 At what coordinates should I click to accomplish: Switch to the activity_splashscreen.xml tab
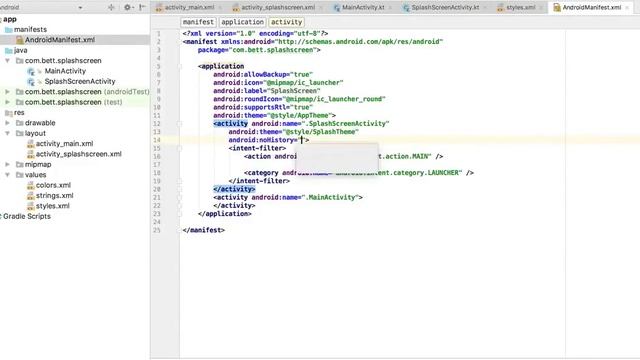[278, 7]
